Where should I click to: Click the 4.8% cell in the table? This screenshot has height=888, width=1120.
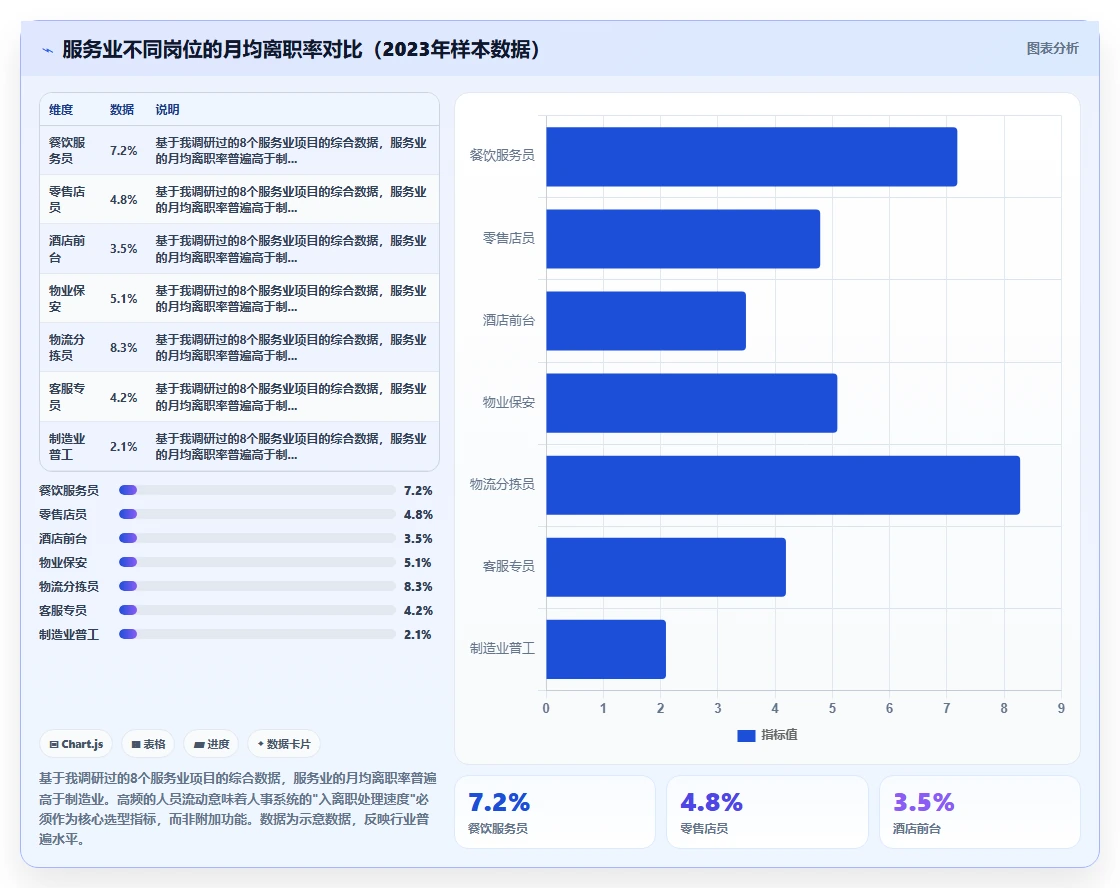click(123, 199)
